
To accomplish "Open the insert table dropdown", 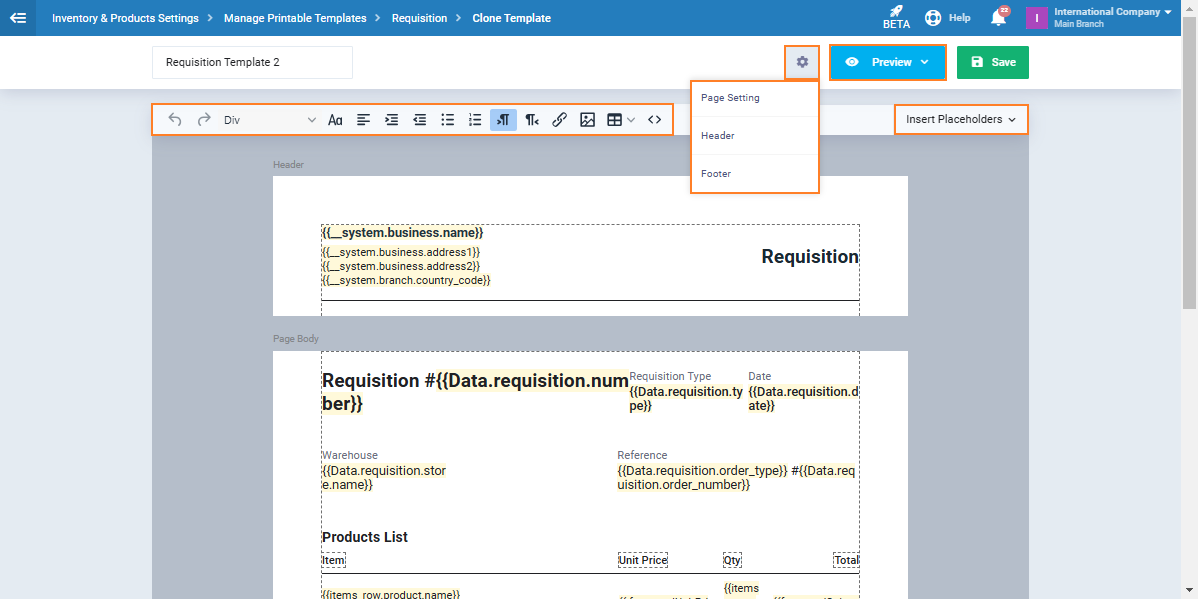I will (621, 120).
